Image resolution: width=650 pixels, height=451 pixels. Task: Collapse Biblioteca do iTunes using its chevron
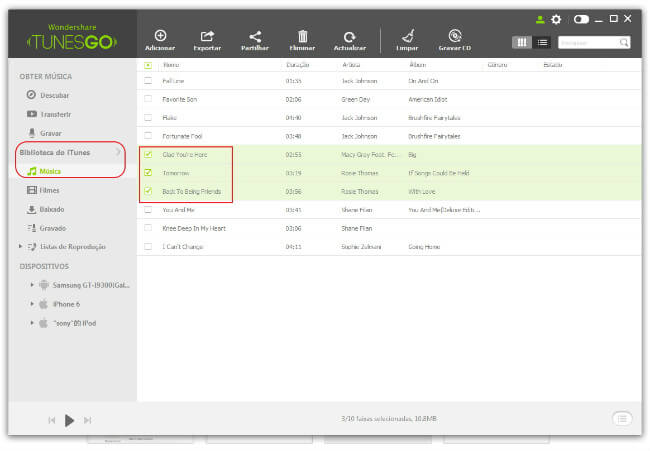(x=118, y=153)
